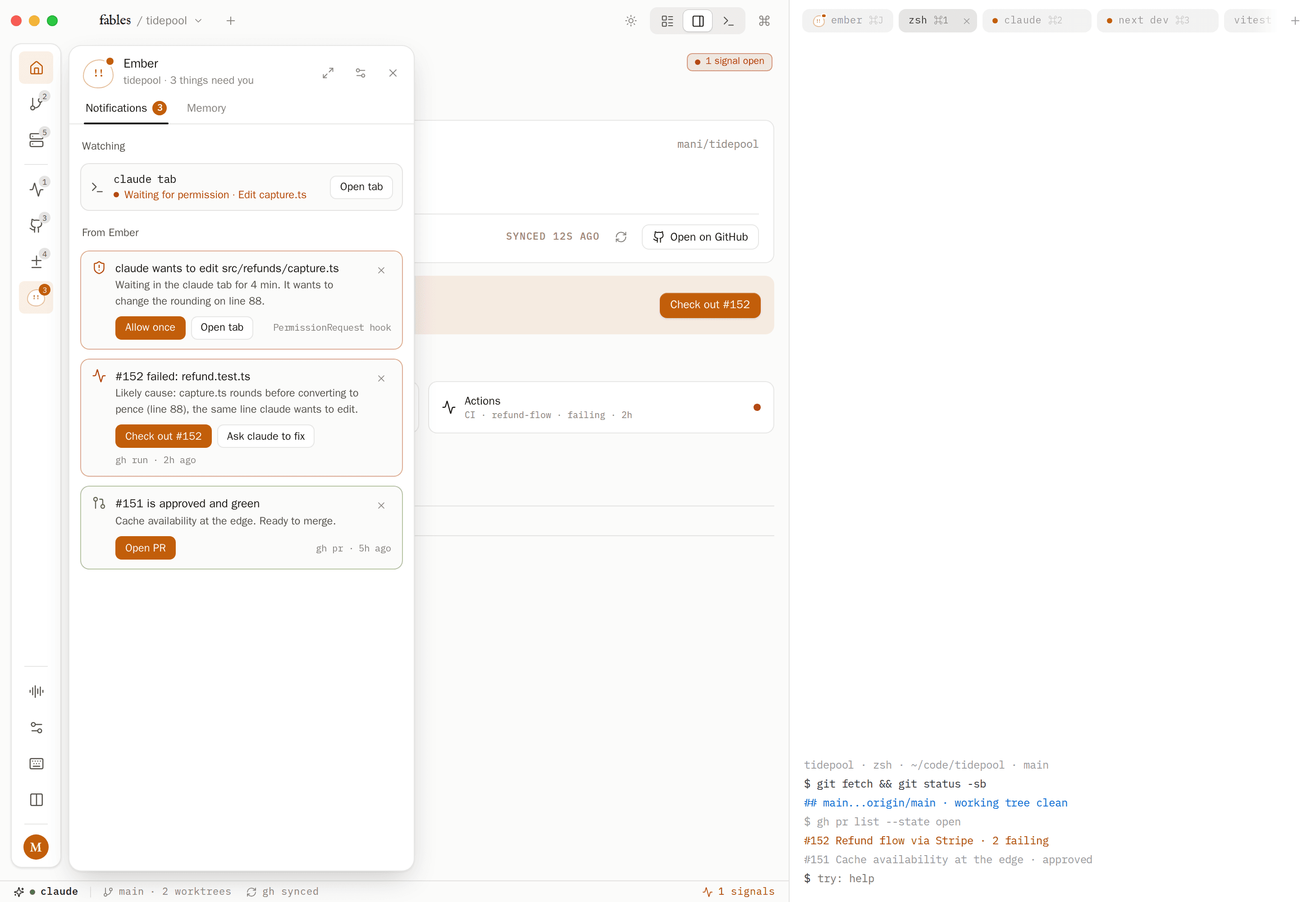This screenshot has width=1316, height=902.
Task: Open the voice waveform icon in the sidebar
Action: pyautogui.click(x=36, y=691)
